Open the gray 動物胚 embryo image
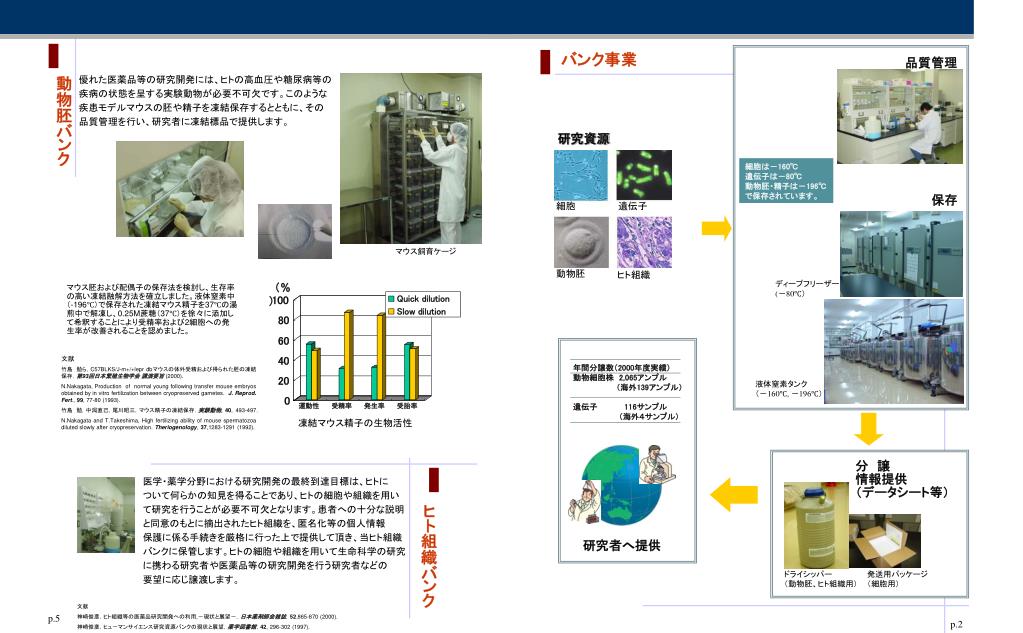Screen dimensions: 1023x633 tap(581, 242)
